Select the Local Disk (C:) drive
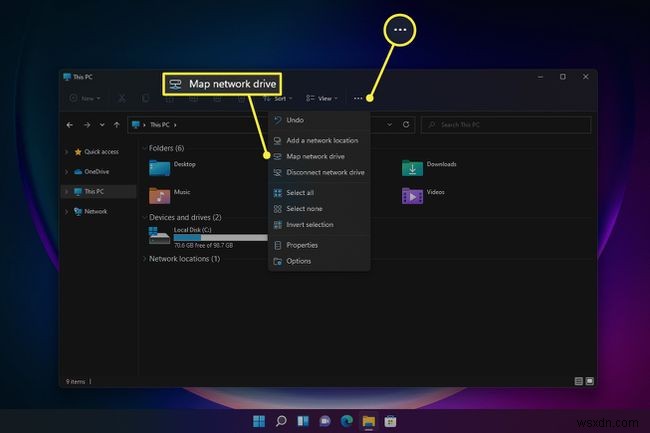Screen dimensions: 650x433 coord(208,237)
